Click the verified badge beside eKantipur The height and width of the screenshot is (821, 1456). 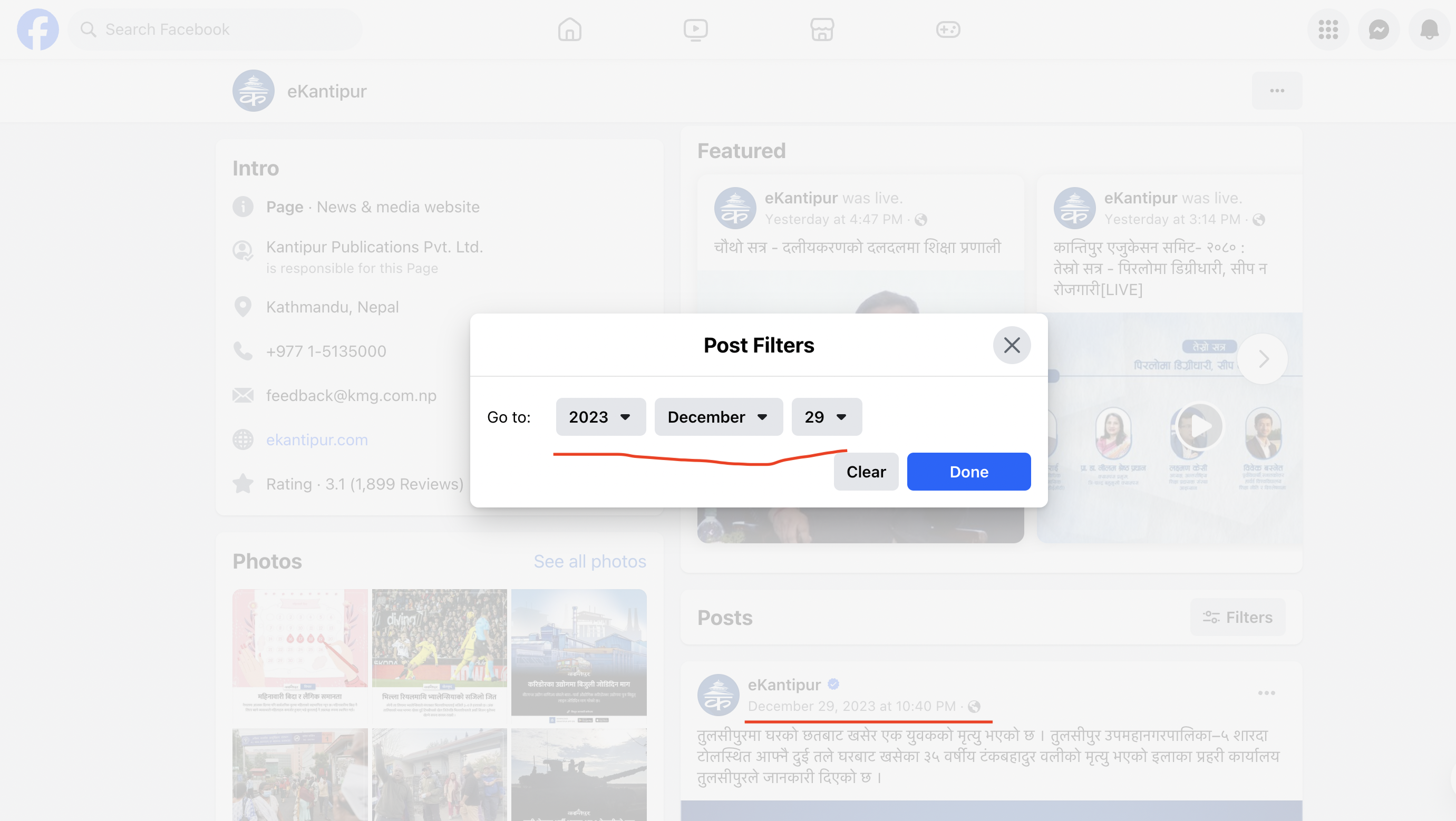[x=833, y=685]
